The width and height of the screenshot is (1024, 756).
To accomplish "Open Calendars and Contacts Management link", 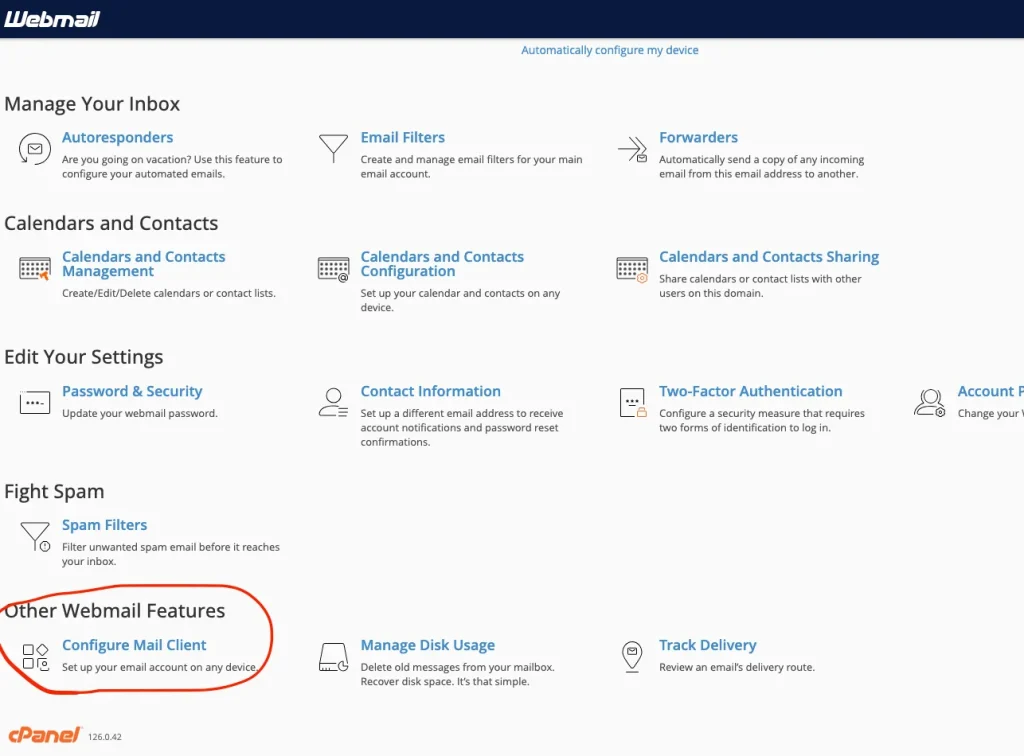I will pos(144,264).
